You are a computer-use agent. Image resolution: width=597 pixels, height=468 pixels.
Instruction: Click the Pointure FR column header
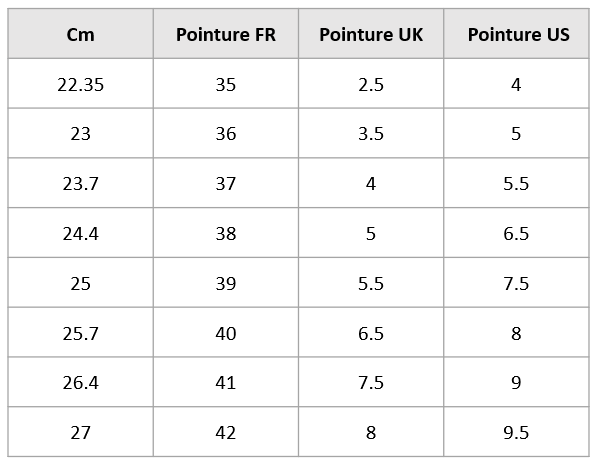pos(226,34)
